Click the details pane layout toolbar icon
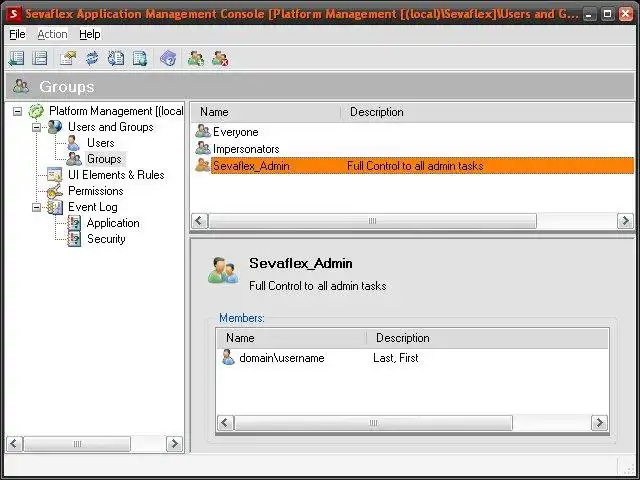The image size is (640, 480). 40,58
